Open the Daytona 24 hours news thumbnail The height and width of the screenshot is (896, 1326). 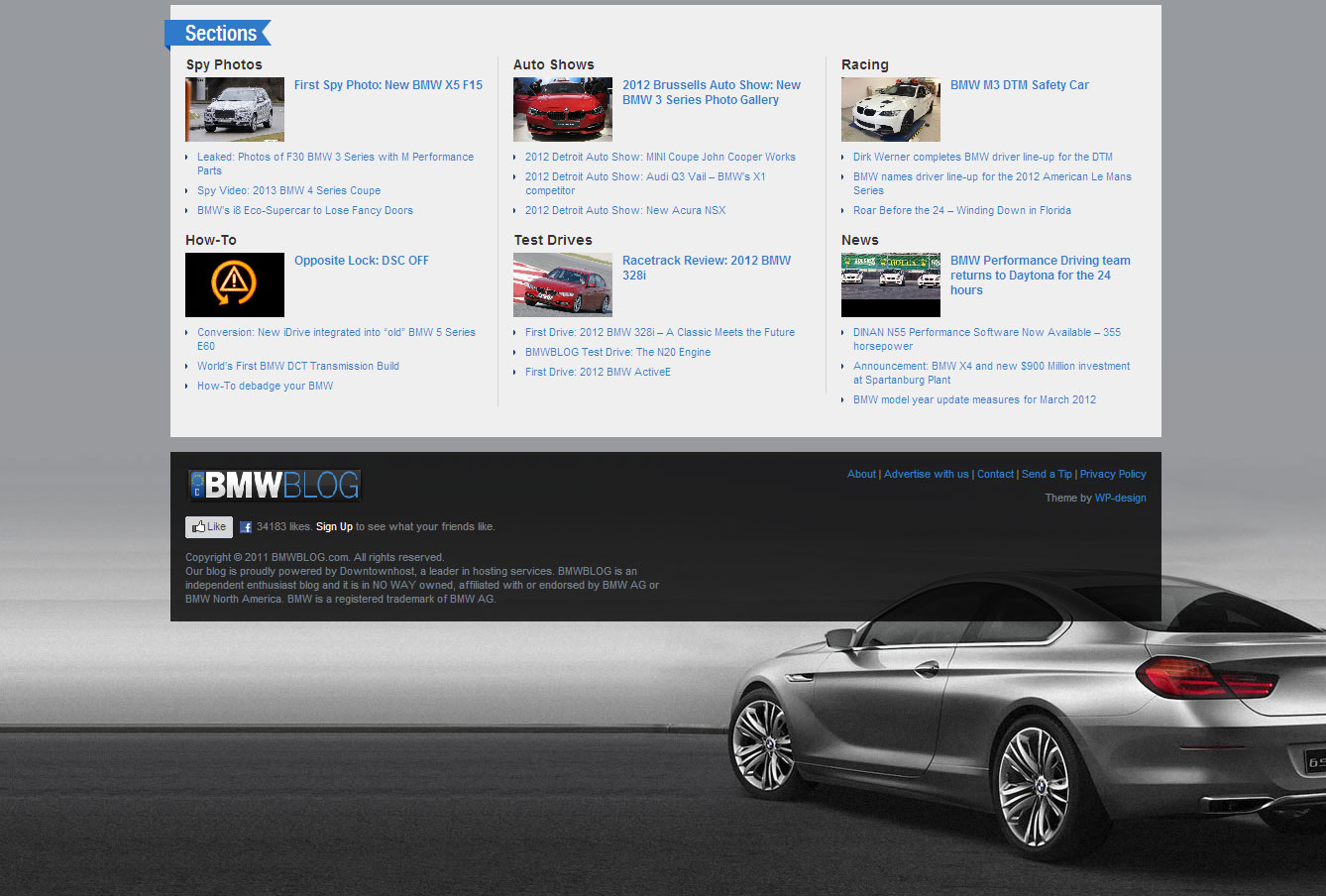pyautogui.click(x=891, y=284)
